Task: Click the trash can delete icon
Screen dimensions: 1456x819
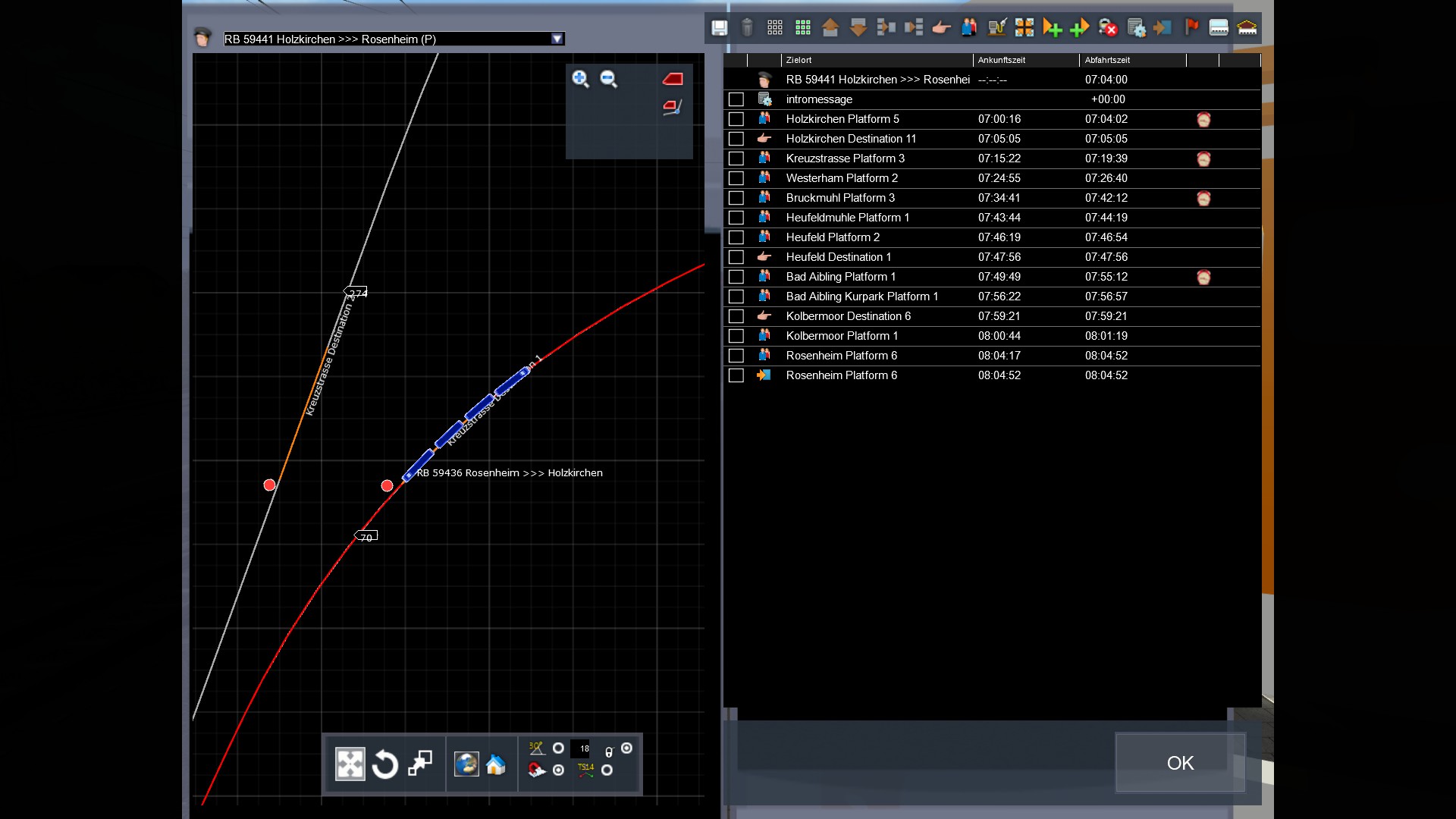Action: click(747, 28)
